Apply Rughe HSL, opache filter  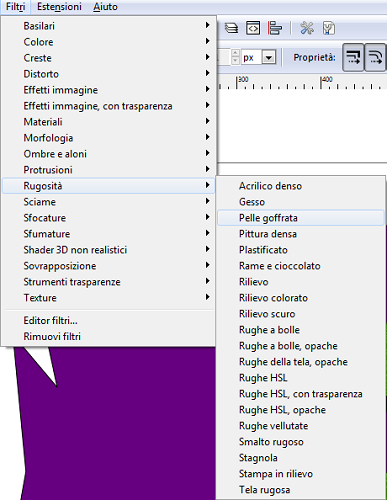[x=301, y=410]
